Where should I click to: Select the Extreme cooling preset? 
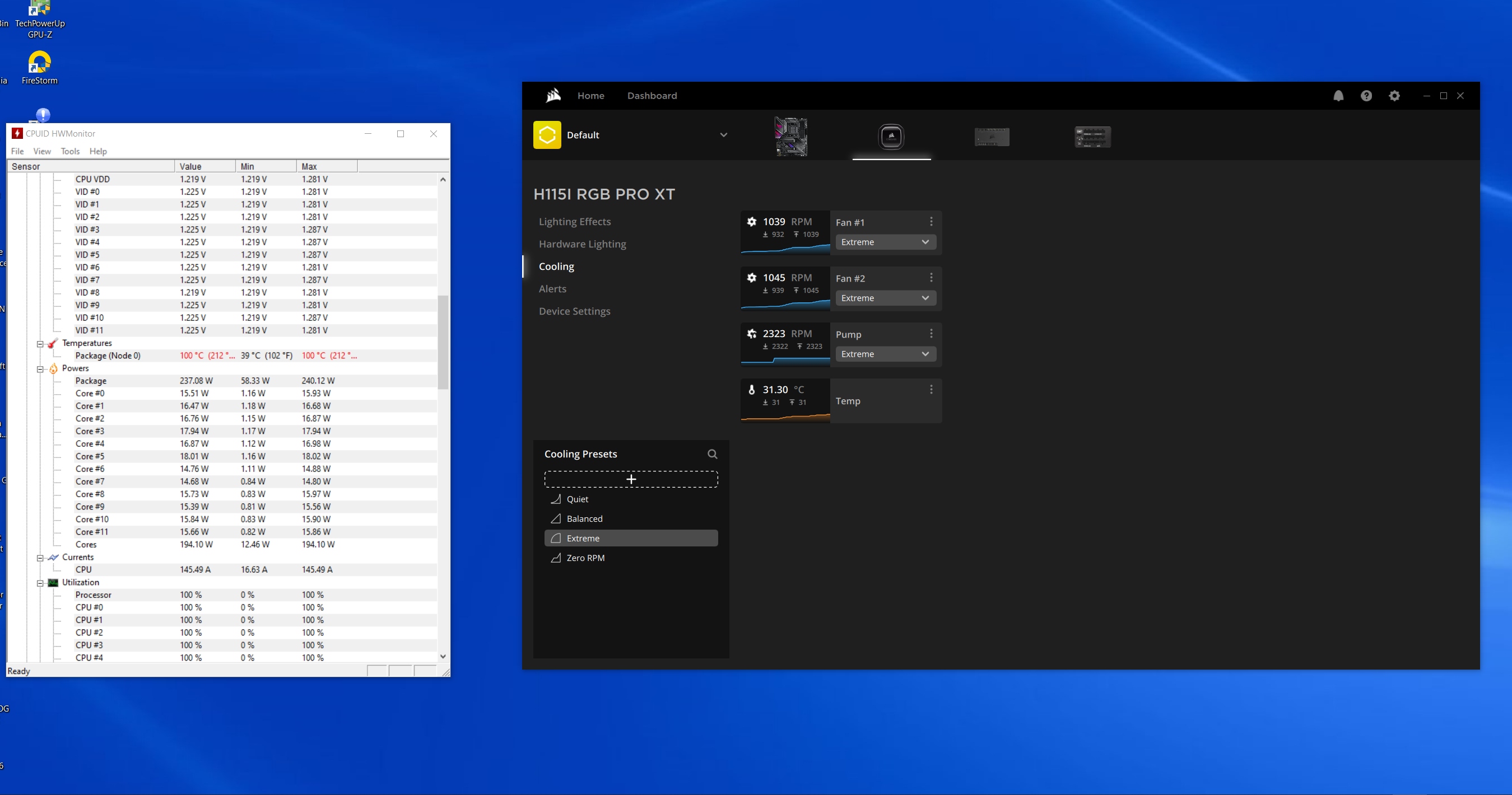click(630, 538)
